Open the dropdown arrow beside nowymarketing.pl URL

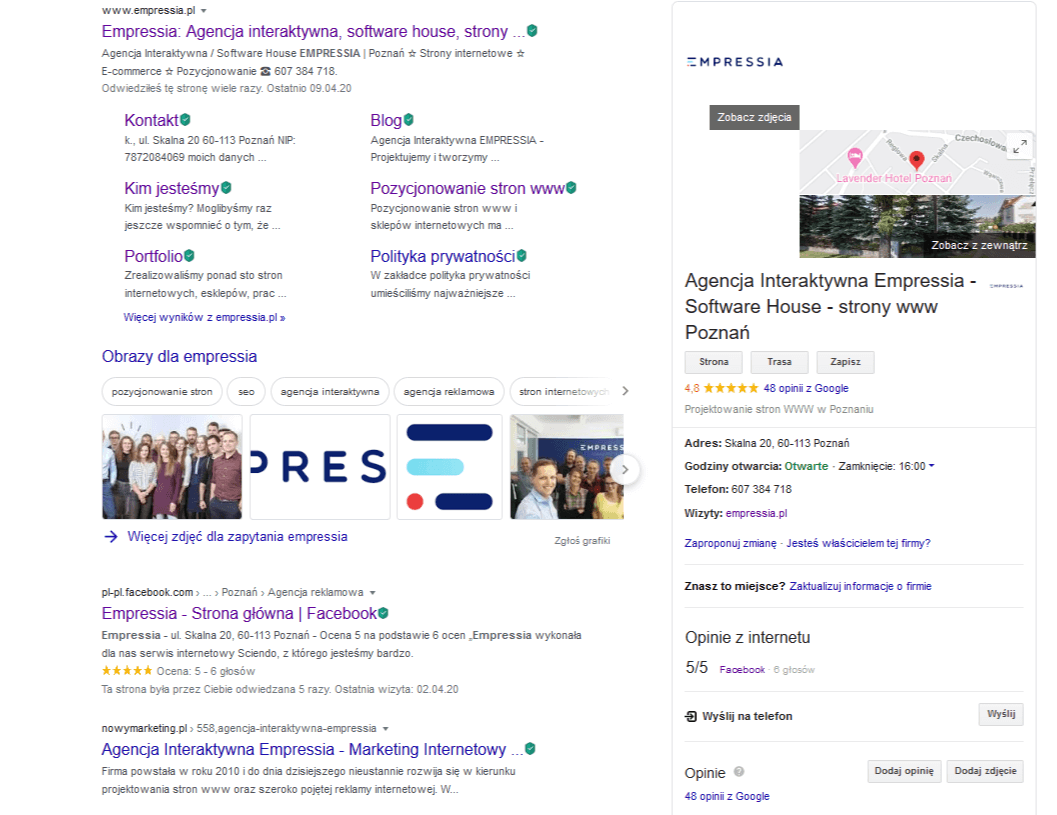point(386,729)
